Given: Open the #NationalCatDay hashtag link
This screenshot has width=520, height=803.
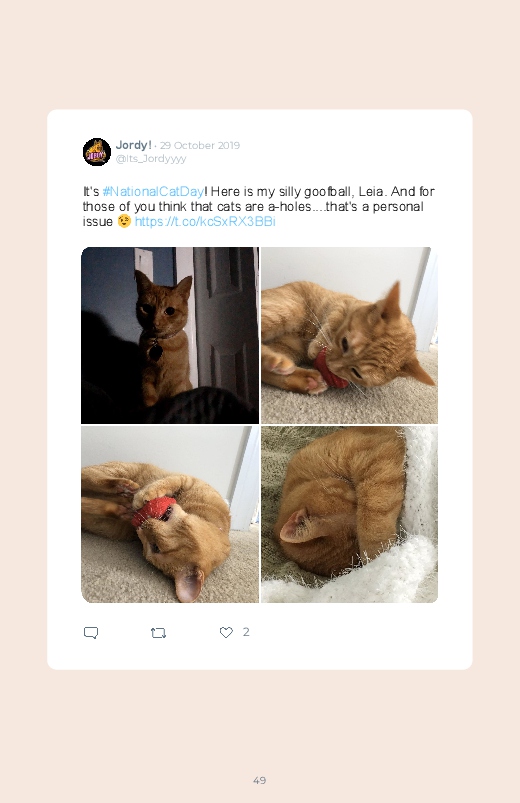Looking at the screenshot, I should (x=153, y=192).
